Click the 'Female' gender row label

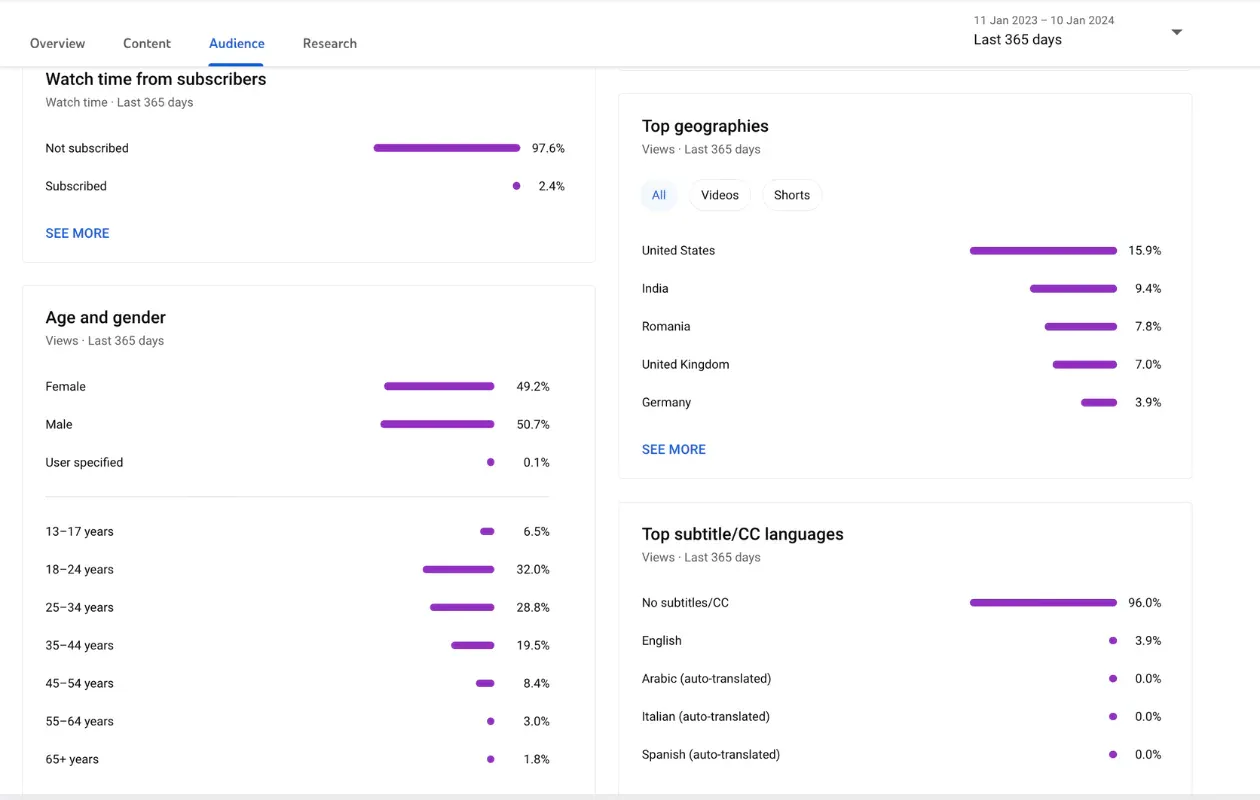66,386
